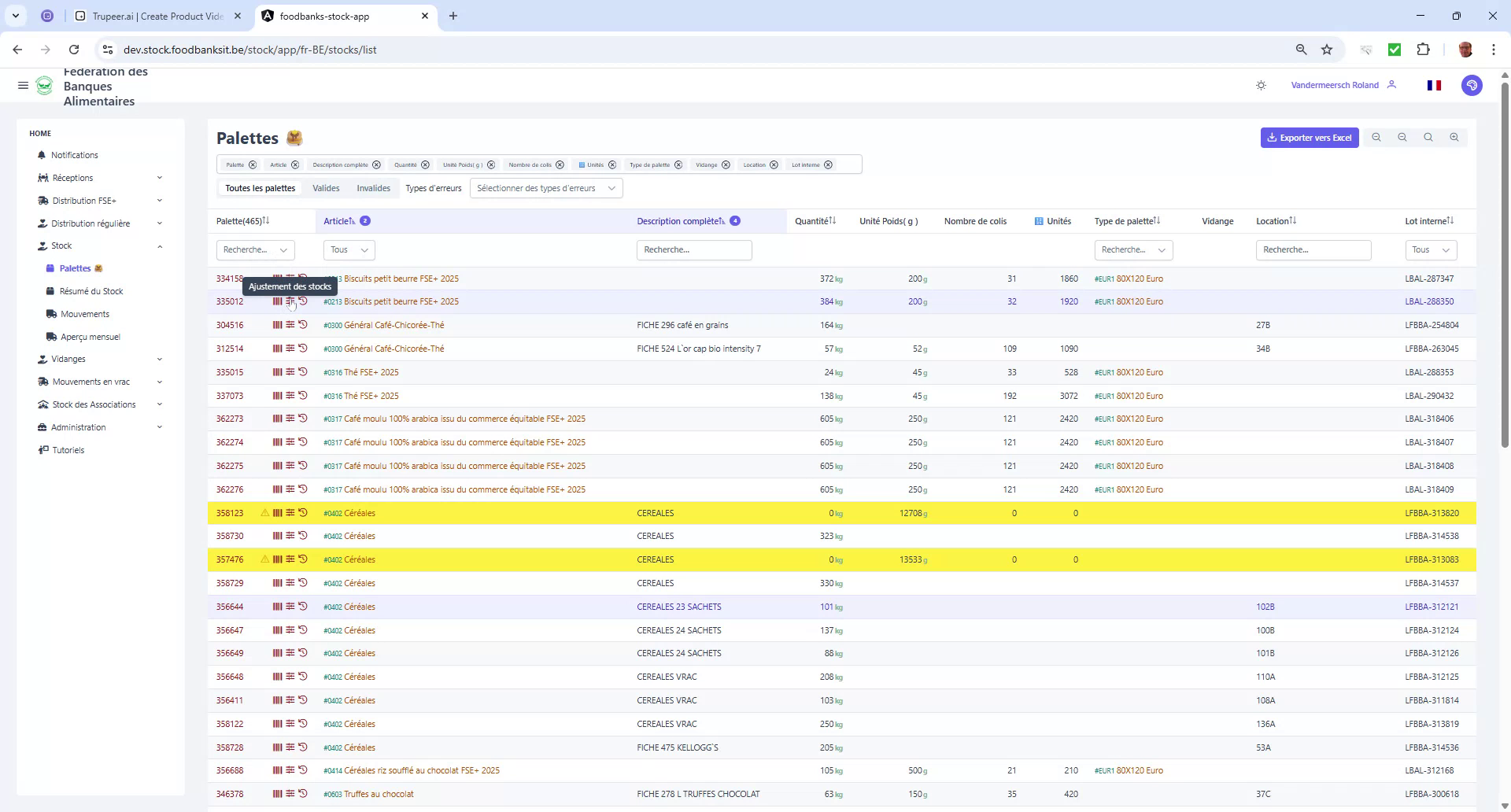Image resolution: width=1511 pixels, height=812 pixels.
Task: Open the Sélectionner les types d'erreurs dropdown
Action: pyautogui.click(x=545, y=188)
